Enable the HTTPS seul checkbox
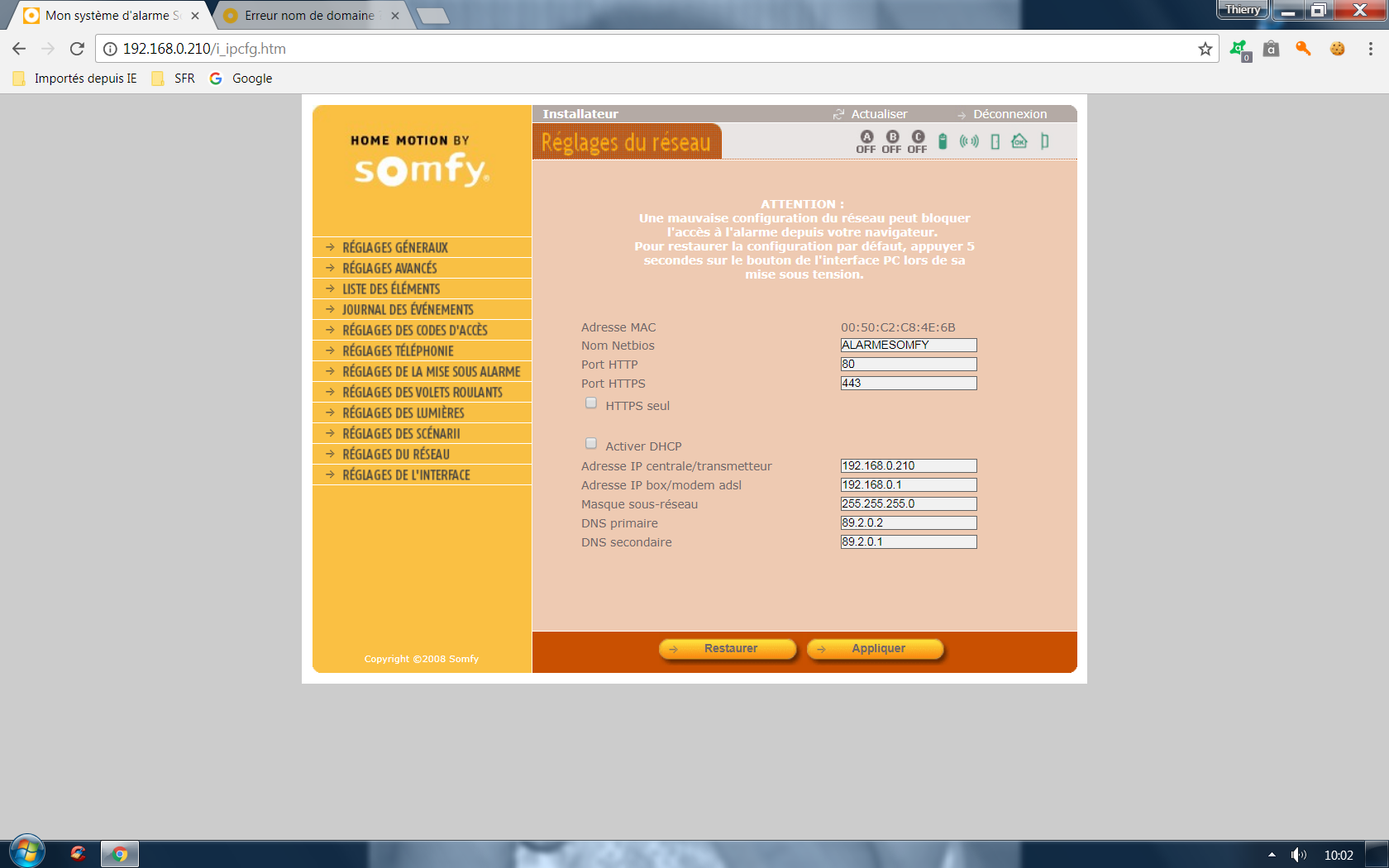 click(x=591, y=403)
